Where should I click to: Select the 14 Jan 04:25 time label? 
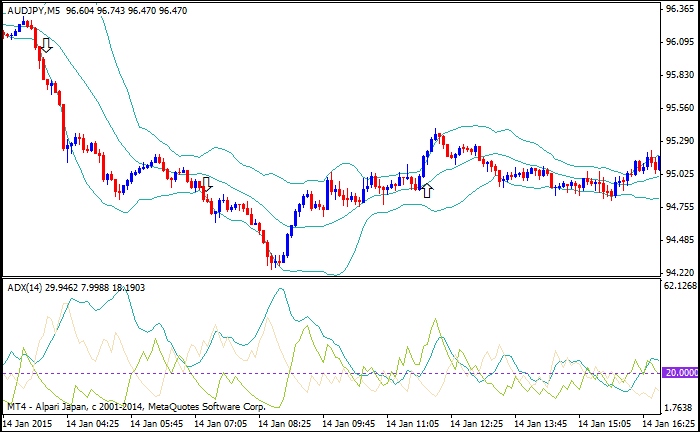tap(92, 424)
